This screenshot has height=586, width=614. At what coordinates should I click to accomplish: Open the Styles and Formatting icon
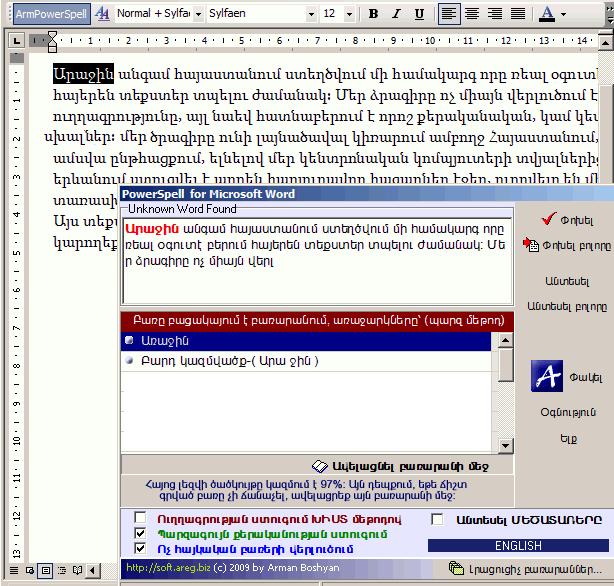[x=103, y=14]
